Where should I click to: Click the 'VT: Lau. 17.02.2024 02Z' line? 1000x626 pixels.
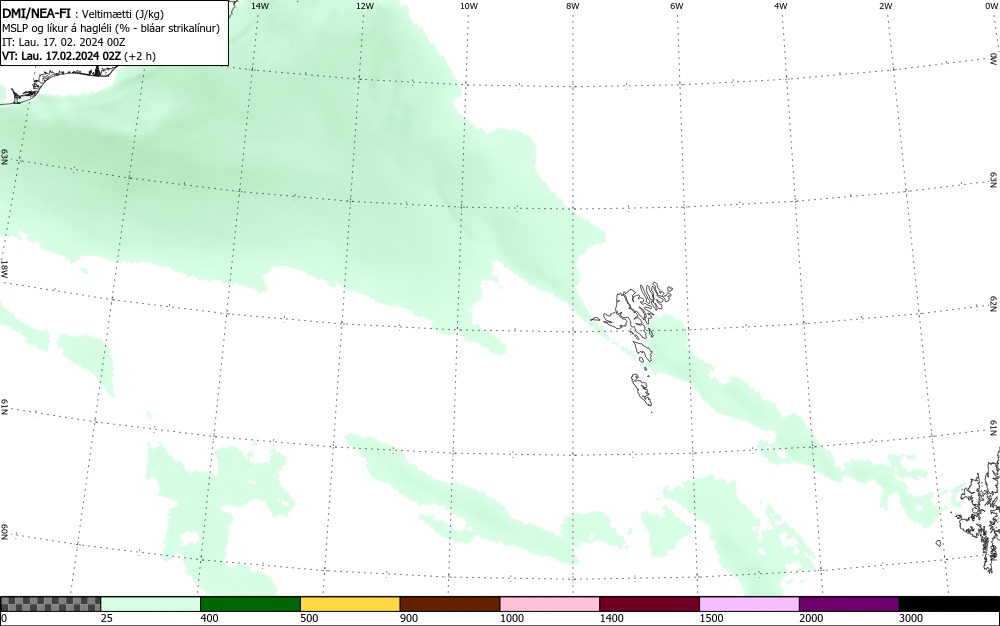pyautogui.click(x=79, y=56)
